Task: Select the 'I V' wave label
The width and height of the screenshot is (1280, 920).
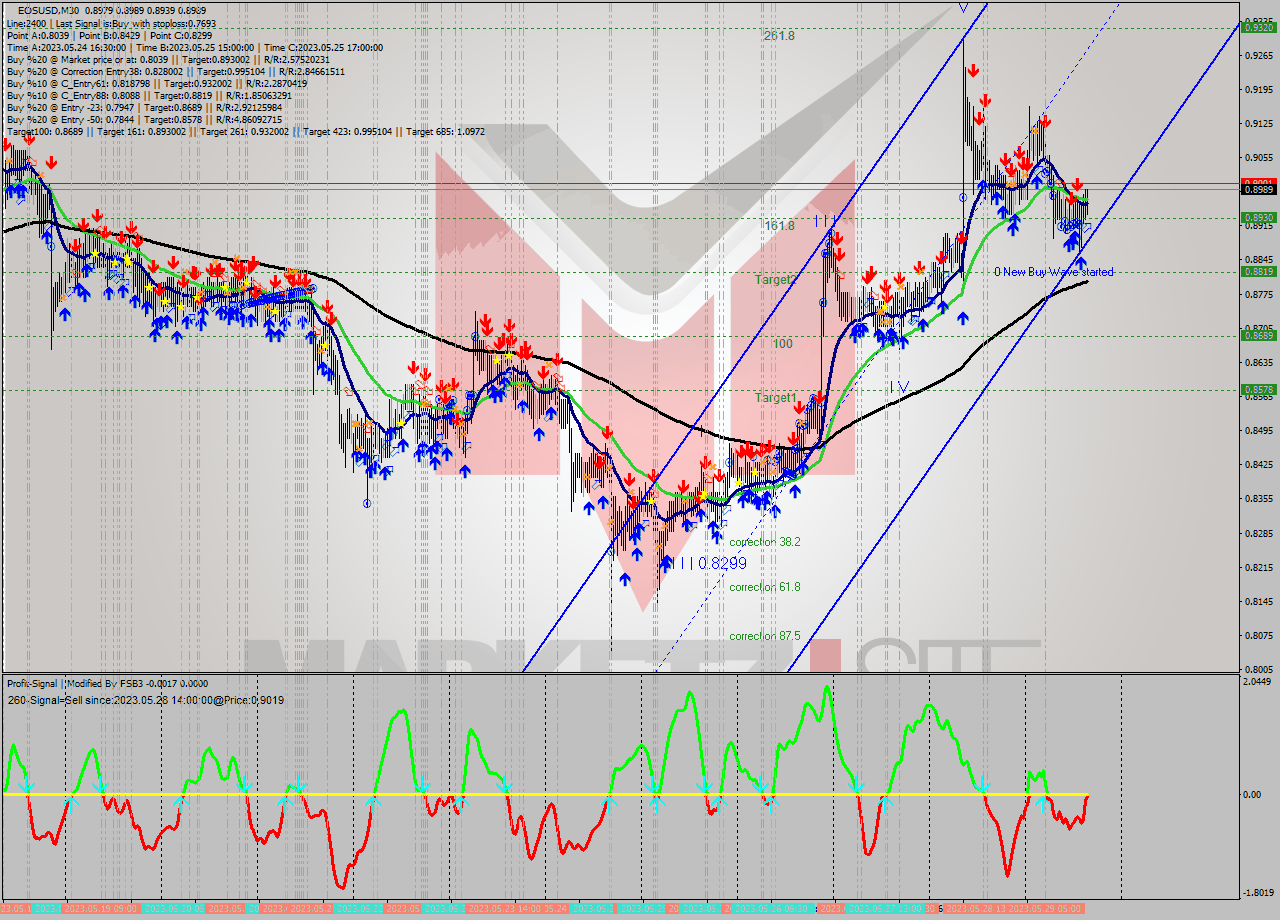Action: pos(899,387)
